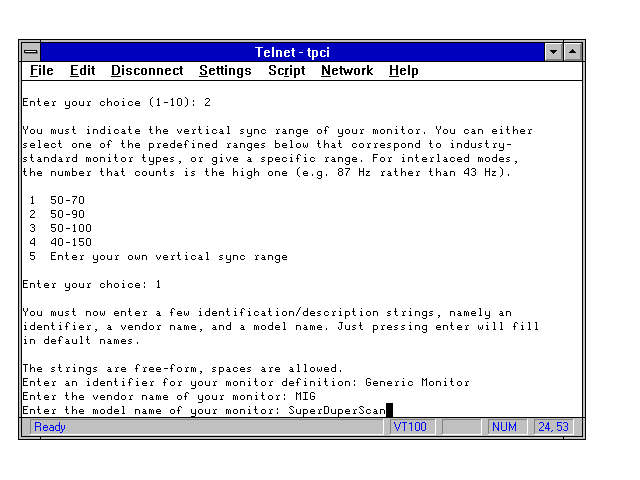Click the 24, 53 cursor position indicator
640x480 pixels.
click(553, 427)
